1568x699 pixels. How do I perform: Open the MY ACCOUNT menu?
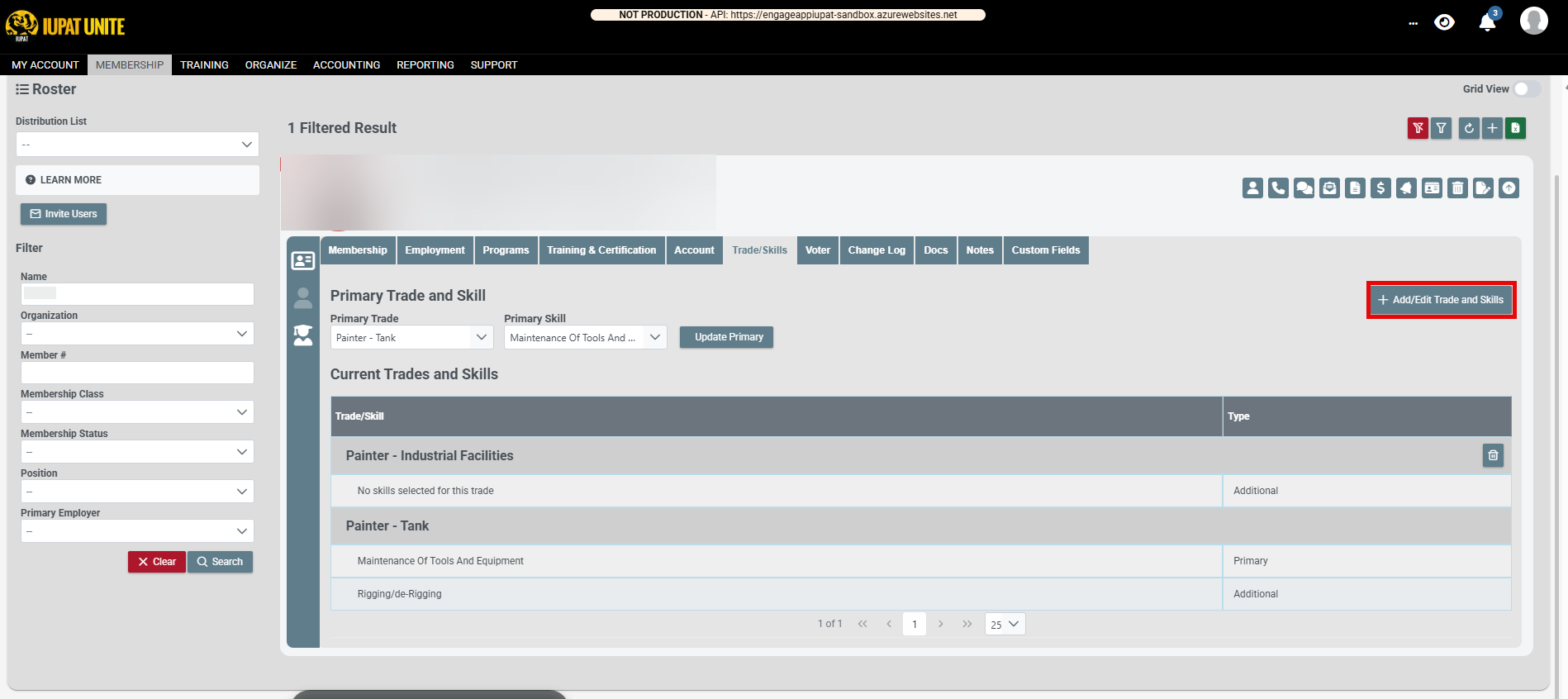tap(45, 64)
